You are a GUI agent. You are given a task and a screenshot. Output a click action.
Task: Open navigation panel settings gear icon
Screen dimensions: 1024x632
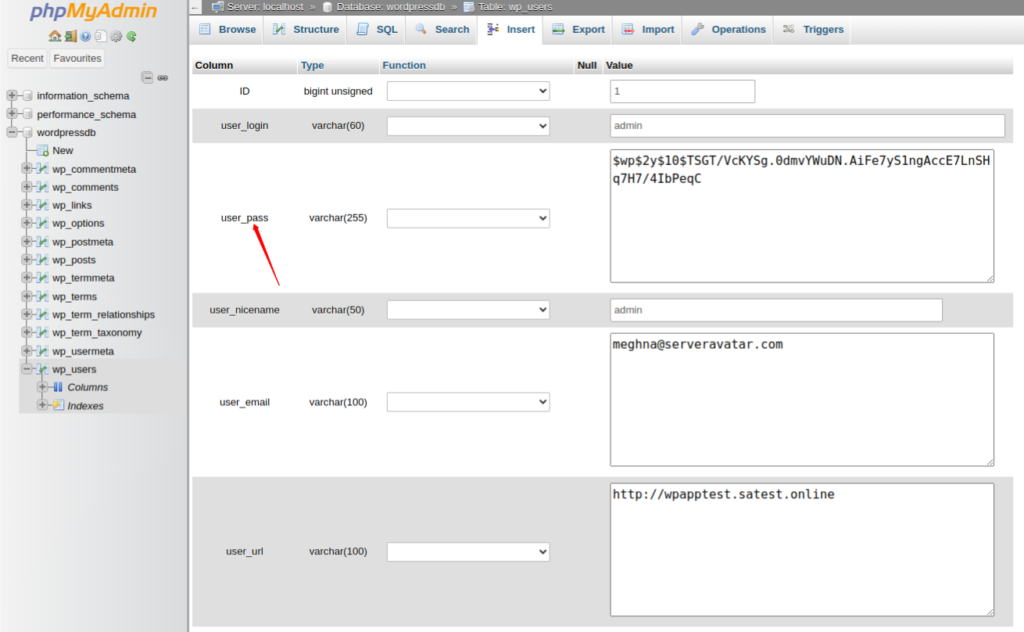116,37
